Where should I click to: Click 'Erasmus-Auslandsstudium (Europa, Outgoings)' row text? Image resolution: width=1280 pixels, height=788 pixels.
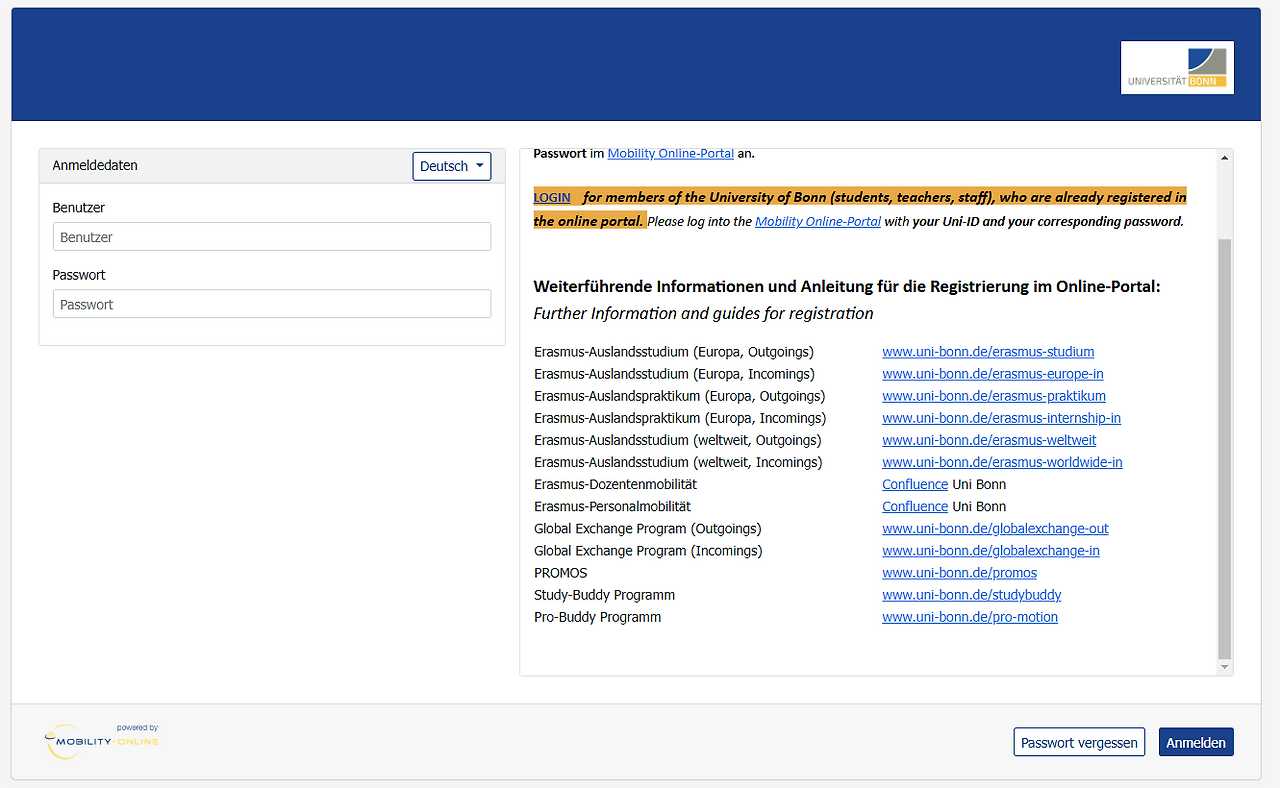click(674, 352)
